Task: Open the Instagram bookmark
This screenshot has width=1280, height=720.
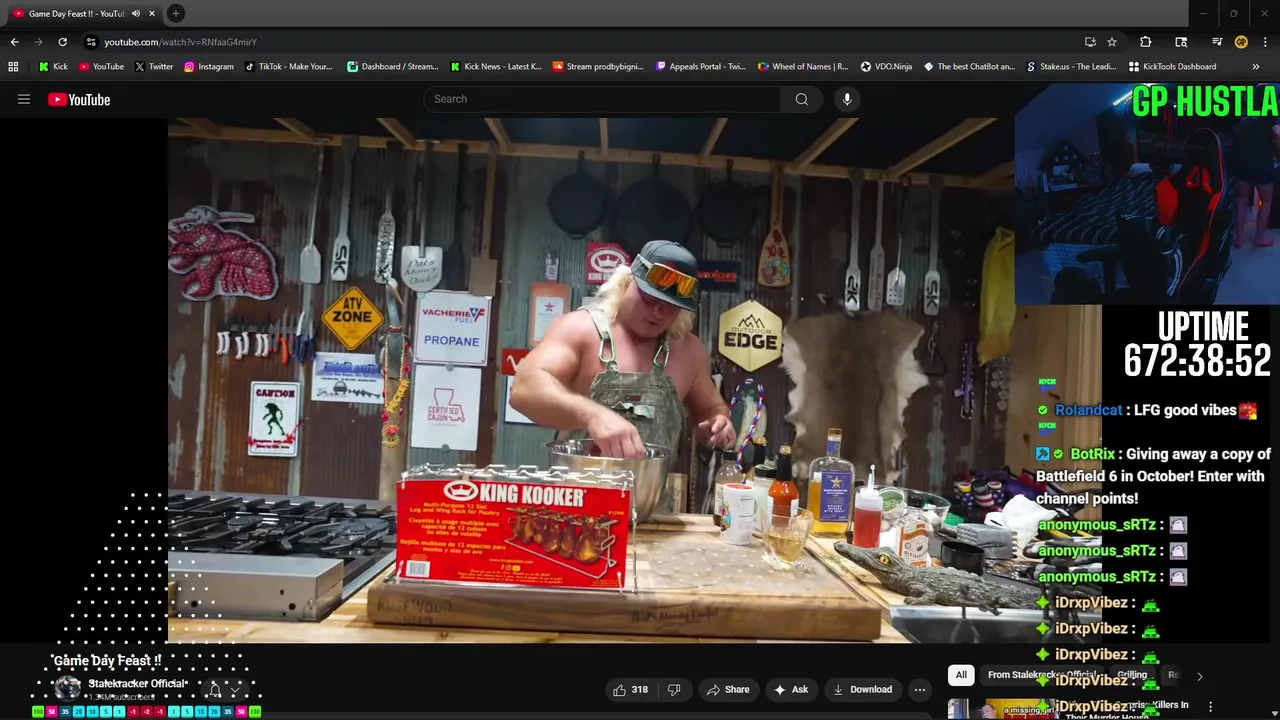Action: pyautogui.click(x=208, y=67)
